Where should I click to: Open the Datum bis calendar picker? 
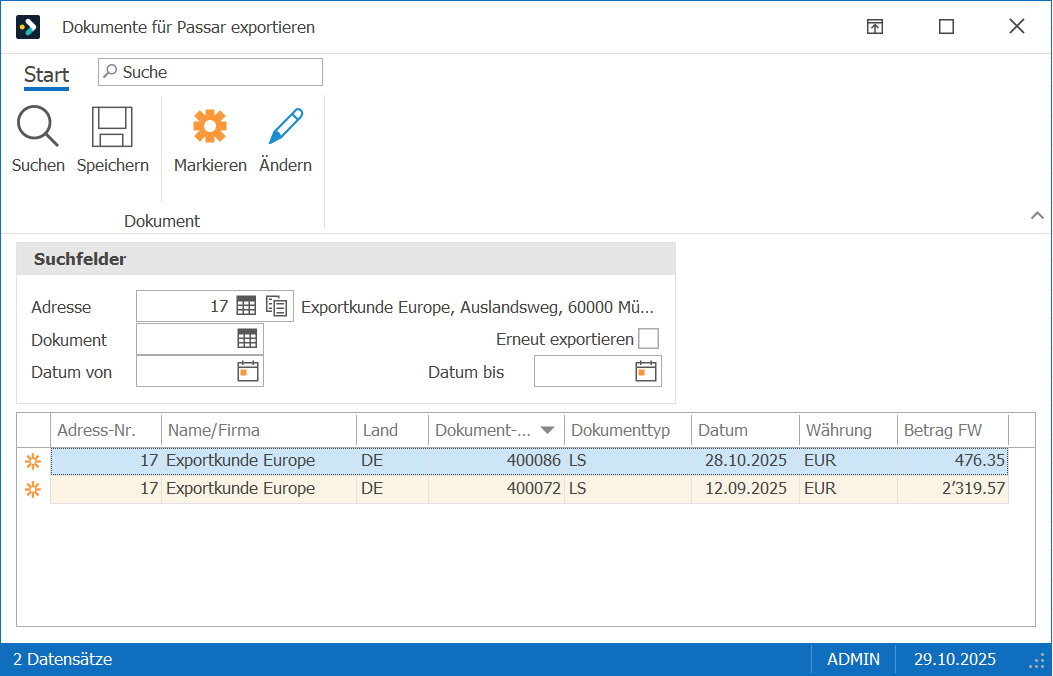click(x=646, y=371)
